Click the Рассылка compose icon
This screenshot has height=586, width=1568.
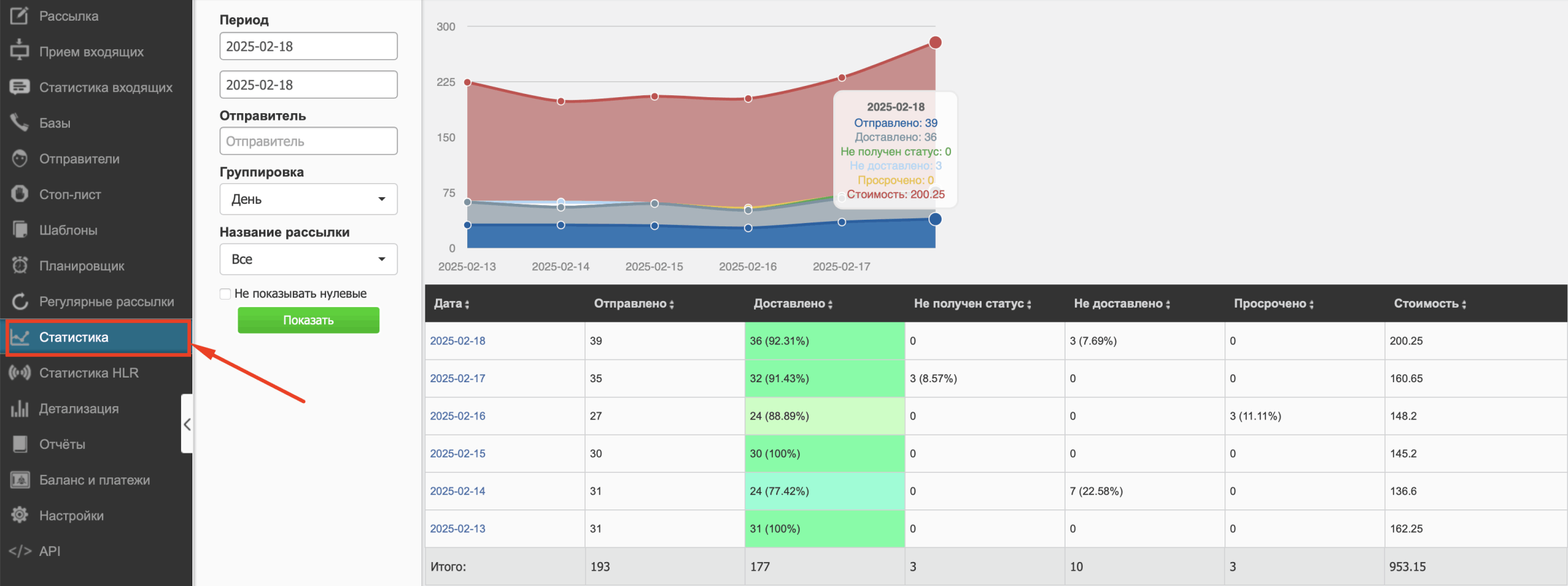click(x=19, y=15)
